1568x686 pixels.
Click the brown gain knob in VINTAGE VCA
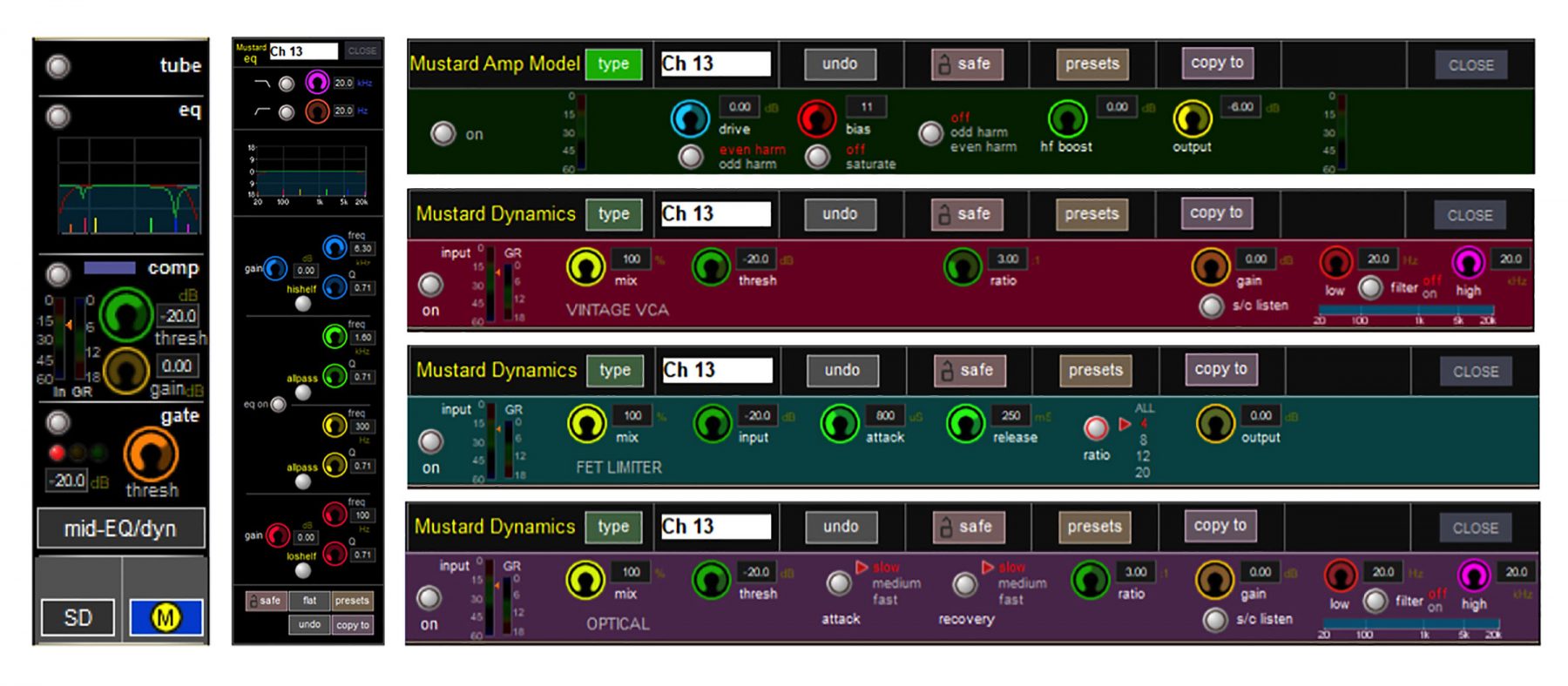click(1211, 267)
